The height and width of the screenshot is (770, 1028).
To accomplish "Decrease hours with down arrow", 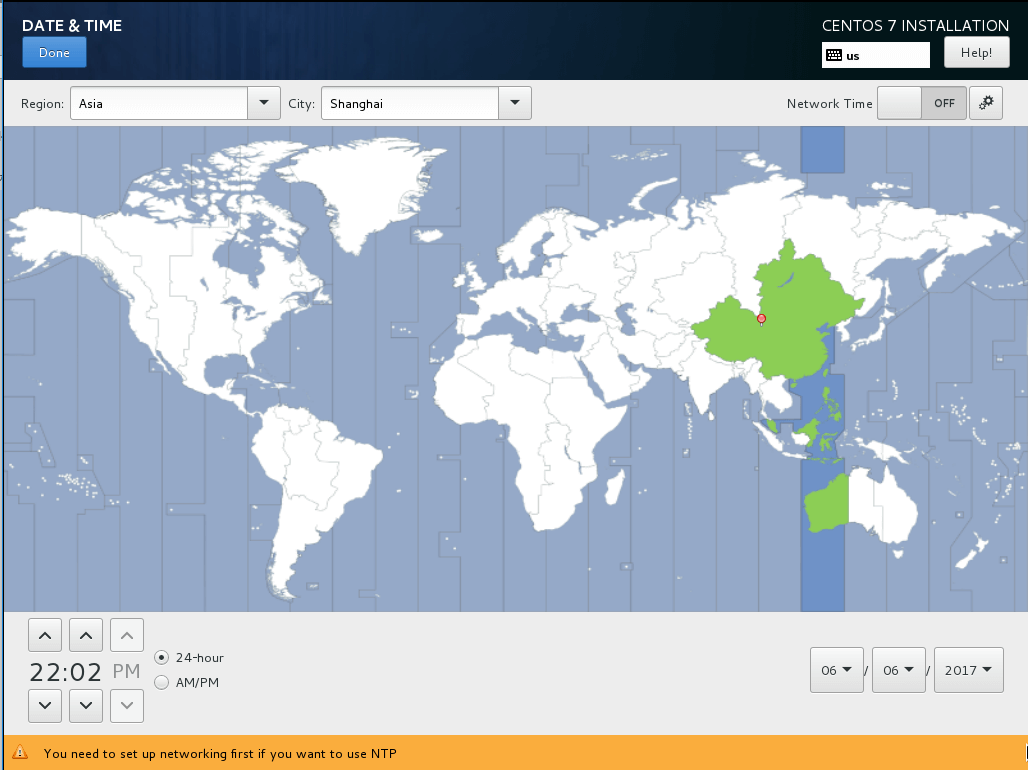I will point(45,706).
